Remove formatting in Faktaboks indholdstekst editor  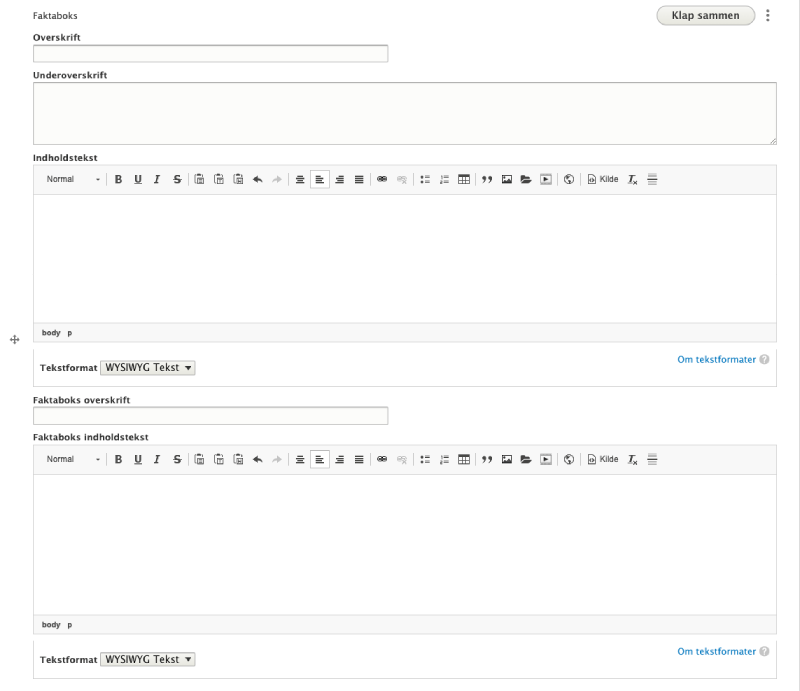pos(633,460)
